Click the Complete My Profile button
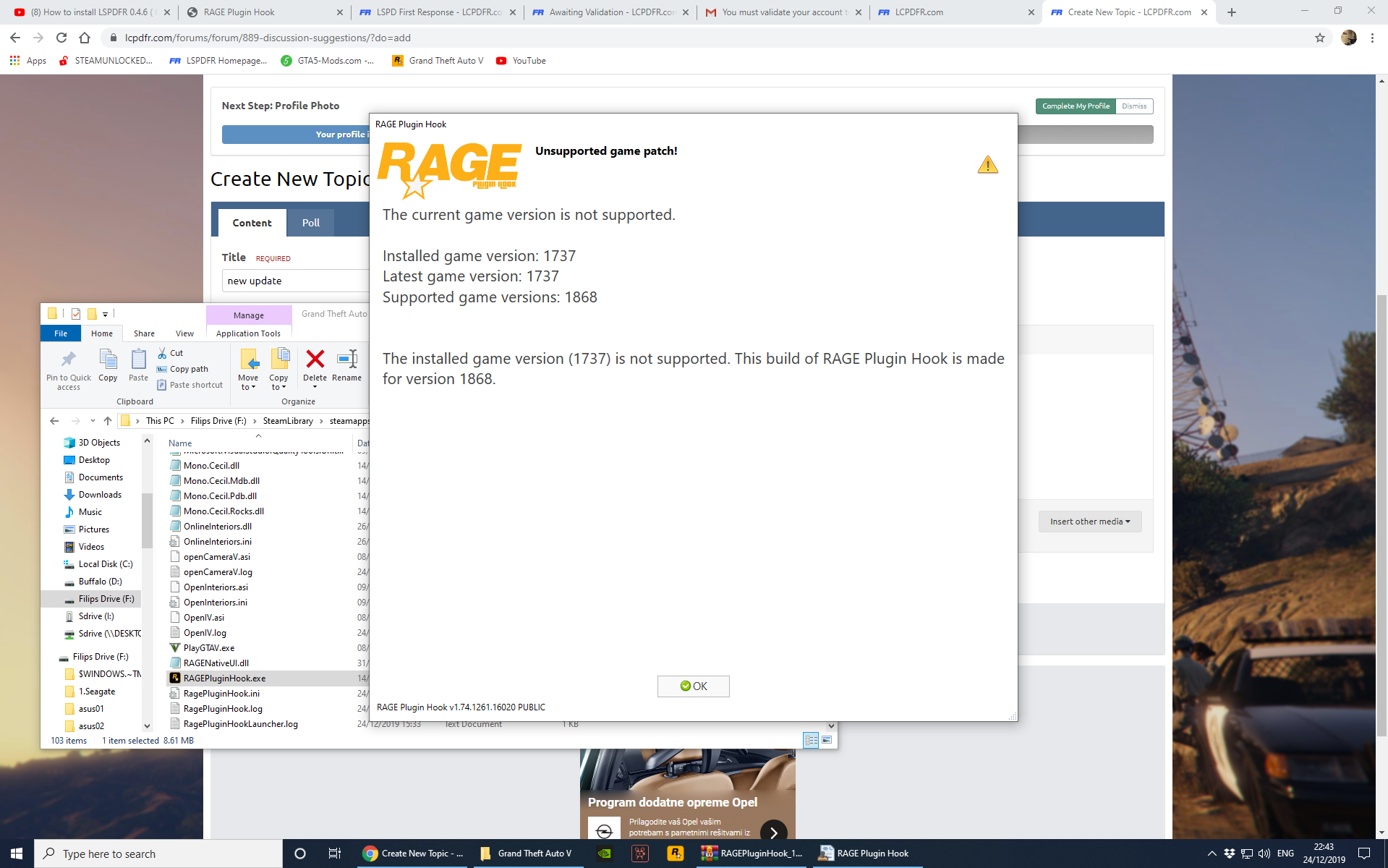The width and height of the screenshot is (1388, 868). coord(1076,106)
